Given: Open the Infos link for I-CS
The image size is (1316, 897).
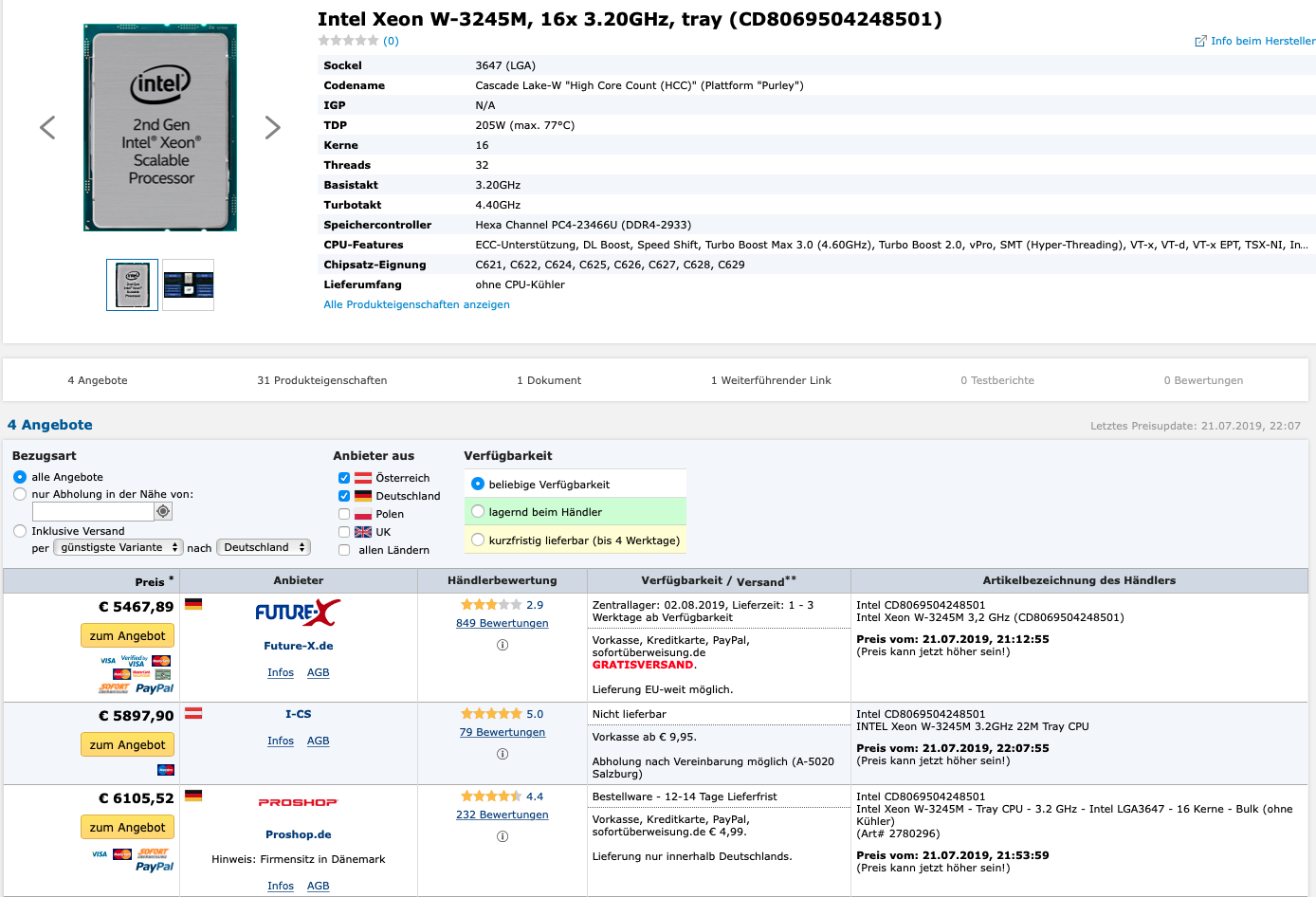Looking at the screenshot, I should coord(281,741).
